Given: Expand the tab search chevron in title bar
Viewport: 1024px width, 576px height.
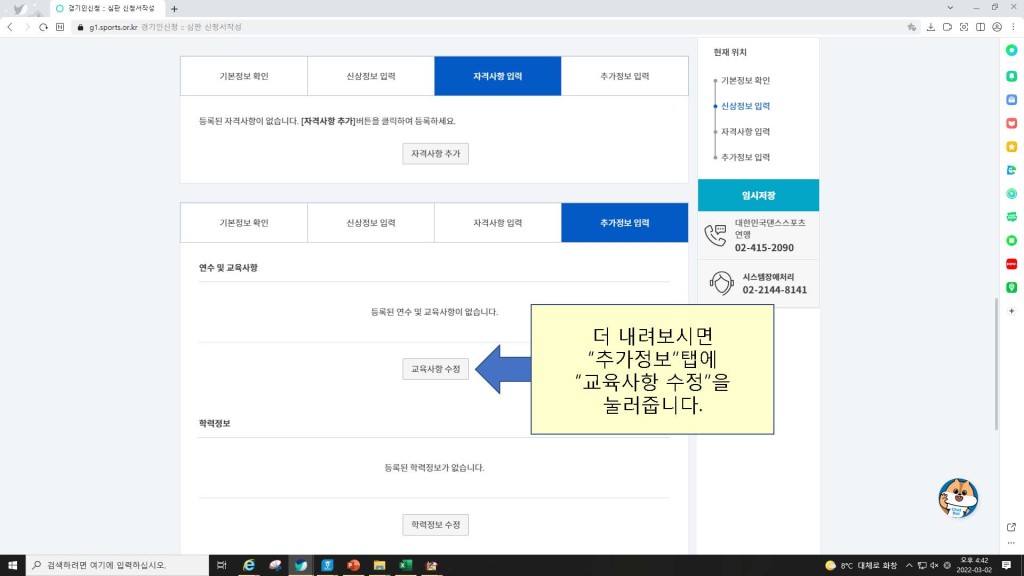Looking at the screenshot, I should point(949,8).
